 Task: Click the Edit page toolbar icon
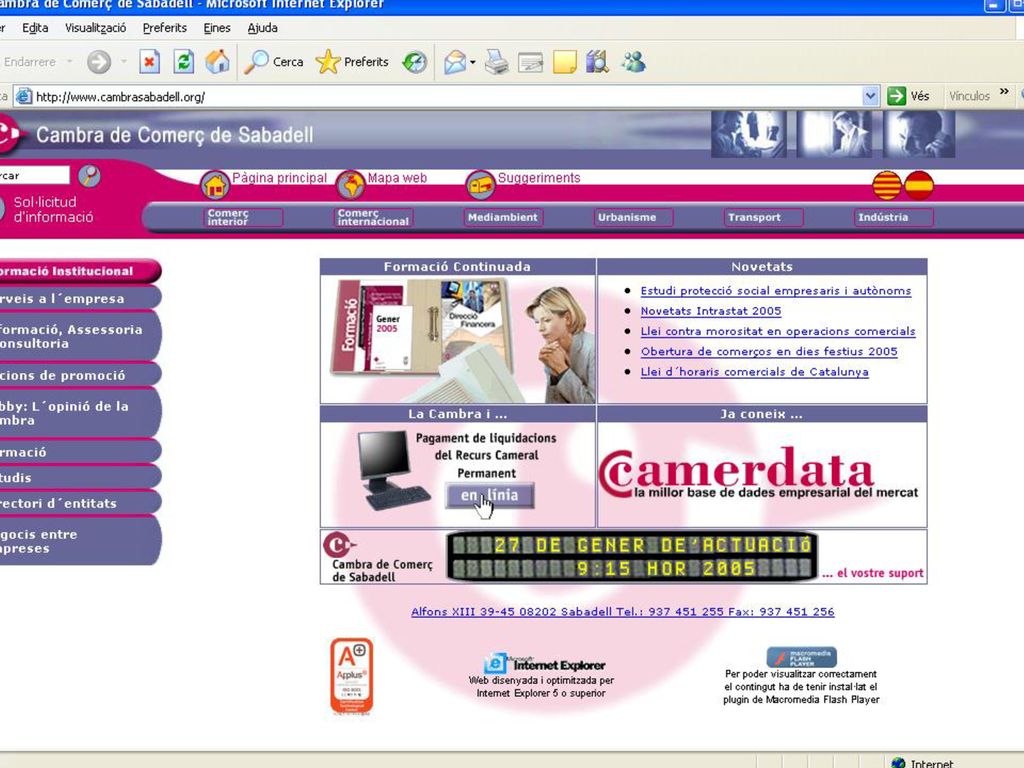click(x=530, y=63)
